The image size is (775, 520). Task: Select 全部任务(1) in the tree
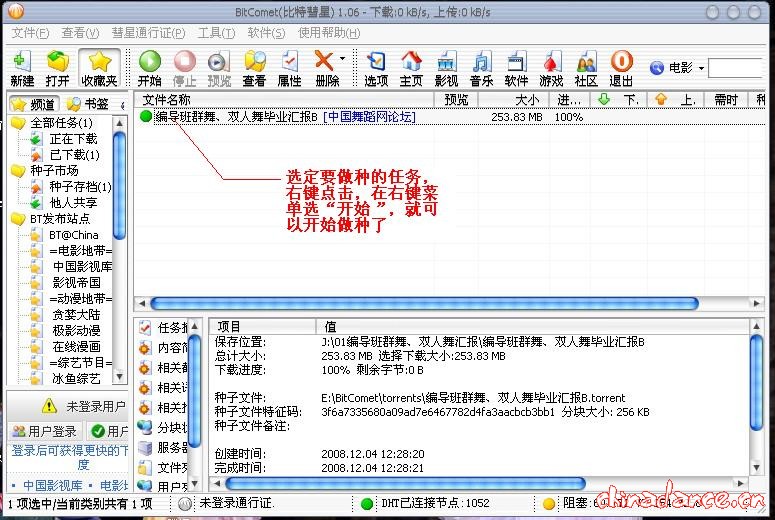[61, 123]
